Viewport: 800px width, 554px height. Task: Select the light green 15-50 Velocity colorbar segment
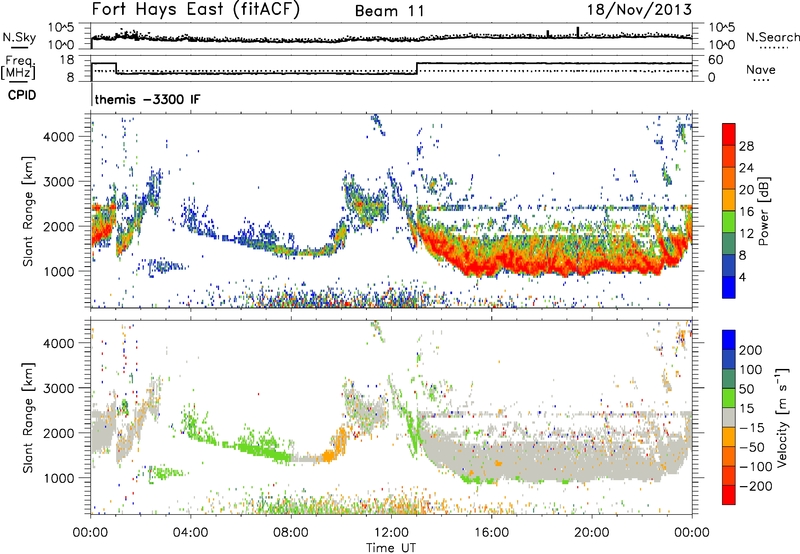click(729, 398)
